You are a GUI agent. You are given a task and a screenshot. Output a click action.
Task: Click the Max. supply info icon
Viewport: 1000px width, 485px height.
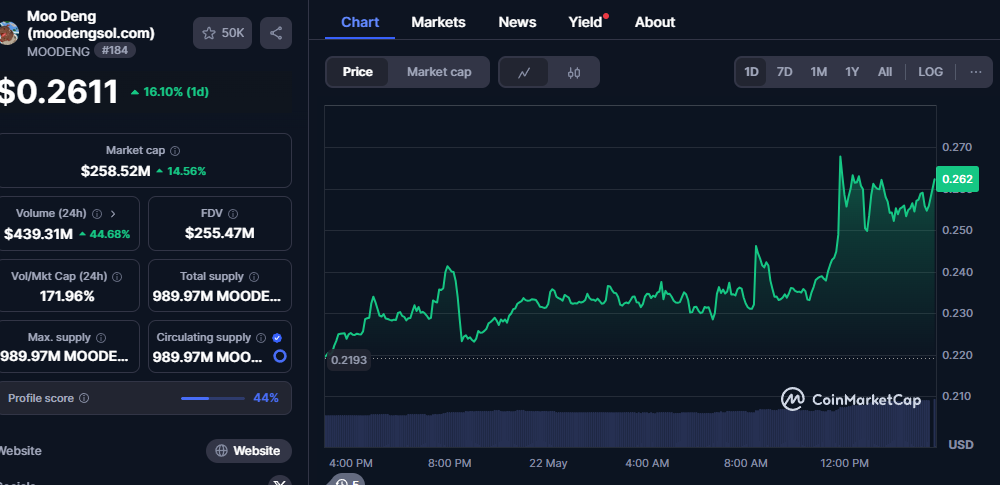coord(101,338)
